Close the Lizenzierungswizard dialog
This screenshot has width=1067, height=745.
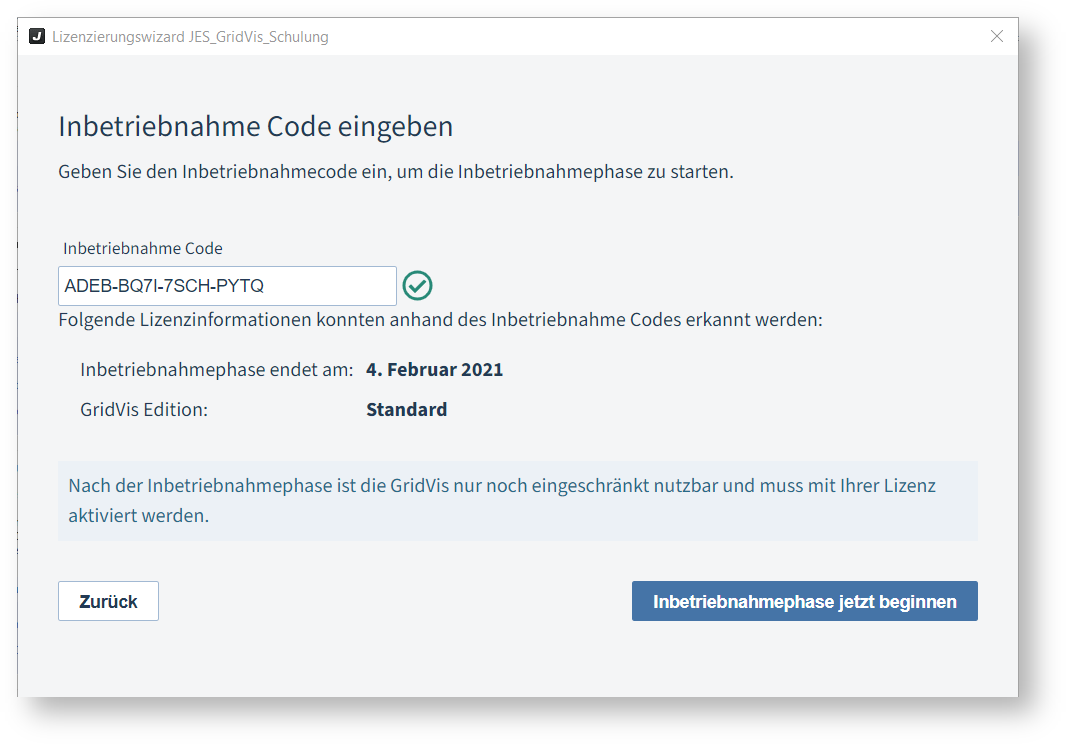coord(996,36)
